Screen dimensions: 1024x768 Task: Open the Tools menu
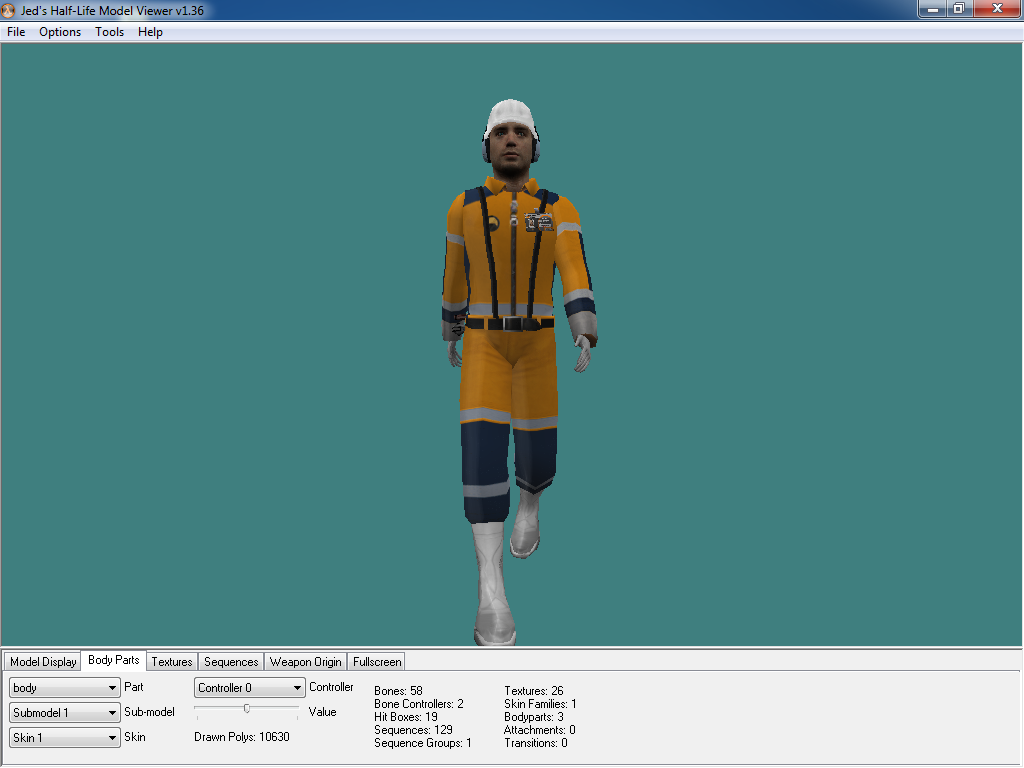point(109,32)
